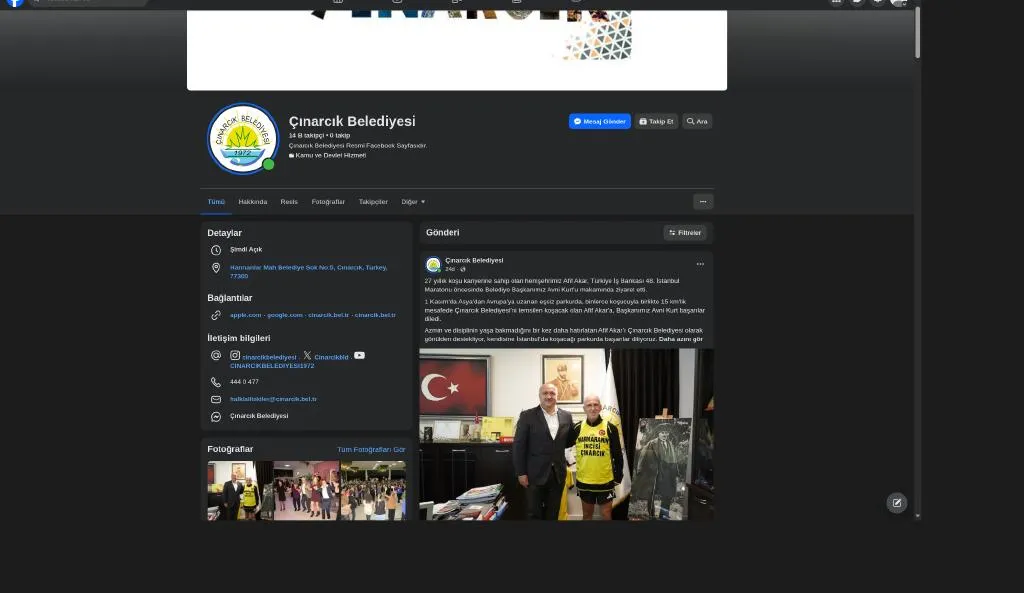Click the Detaylar section heading

click(x=224, y=233)
